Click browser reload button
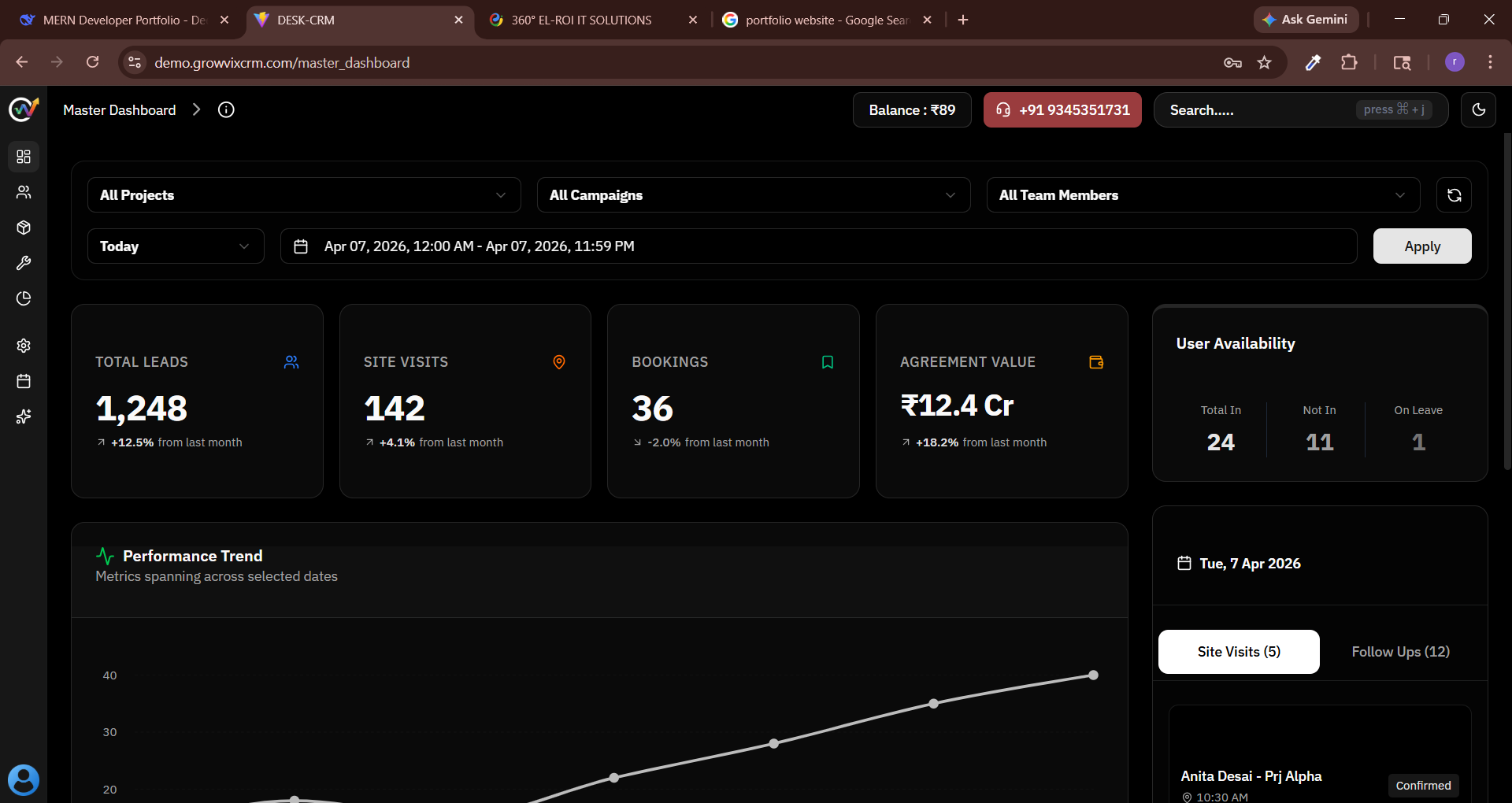Image resolution: width=1512 pixels, height=803 pixels. [93, 62]
